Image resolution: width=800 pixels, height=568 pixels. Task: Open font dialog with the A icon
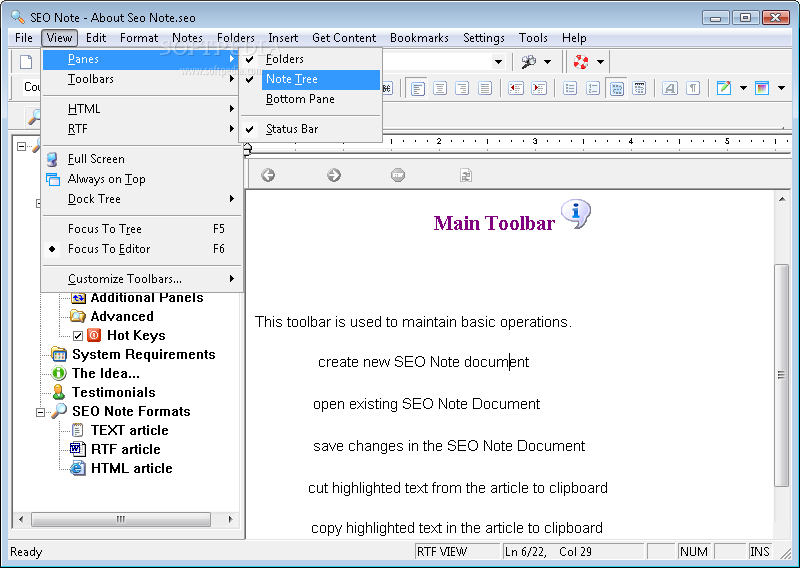670,88
